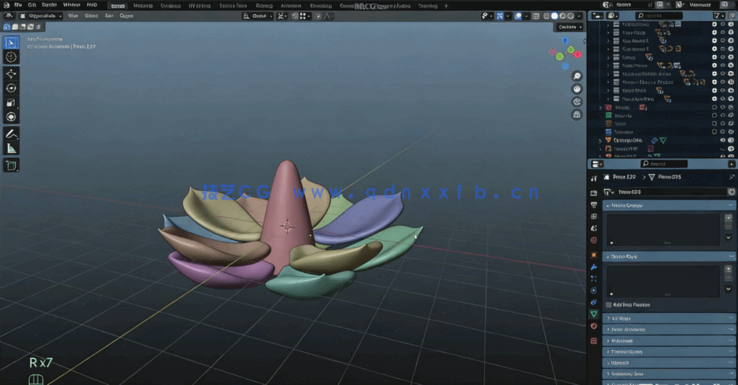Select the Add Cube tool
The width and height of the screenshot is (738, 385).
(x=11, y=166)
